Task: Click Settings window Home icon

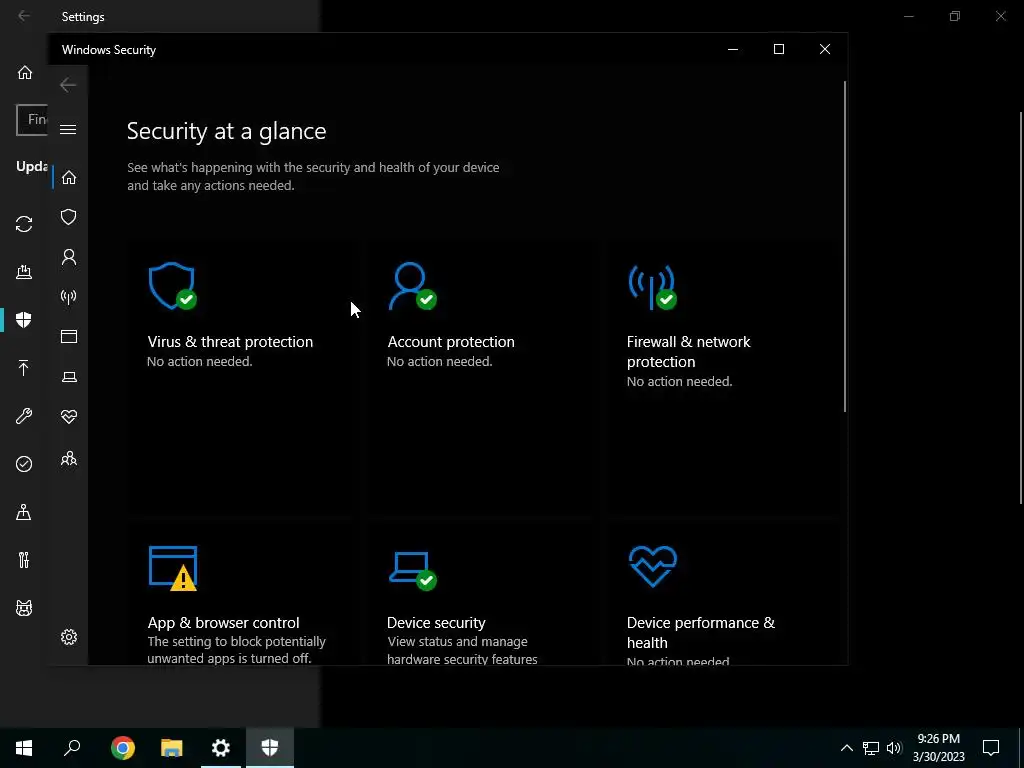Action: coord(25,72)
